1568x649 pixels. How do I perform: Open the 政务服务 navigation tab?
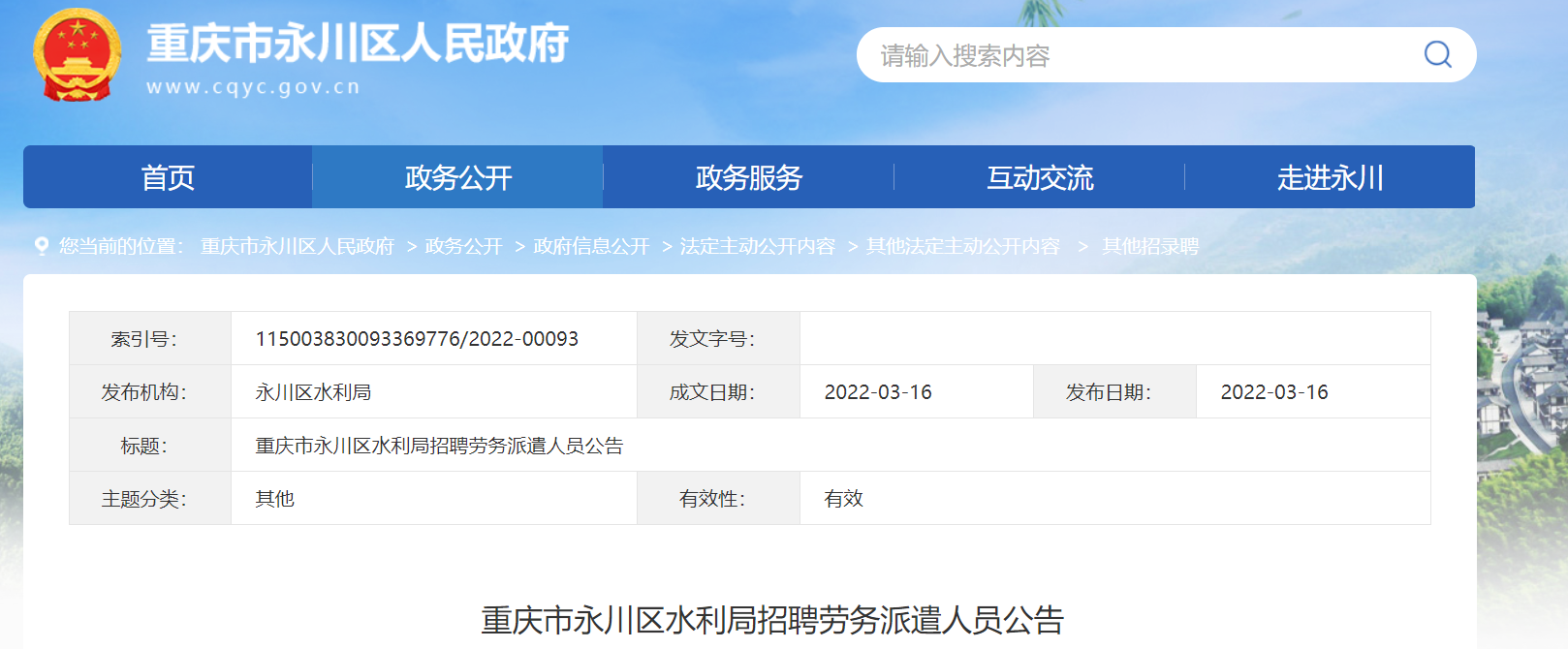coord(748,177)
